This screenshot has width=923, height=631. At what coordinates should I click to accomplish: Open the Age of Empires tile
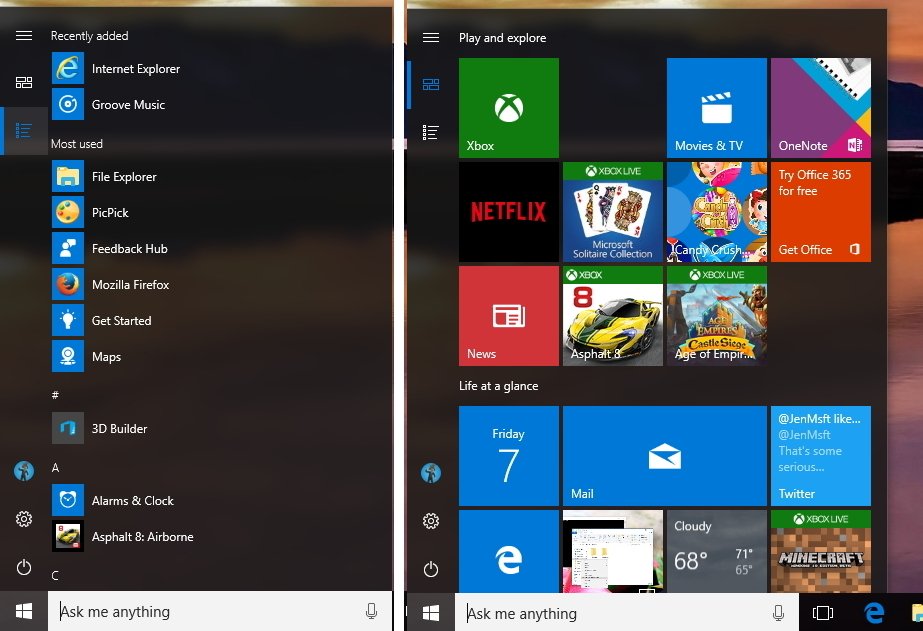coord(716,316)
